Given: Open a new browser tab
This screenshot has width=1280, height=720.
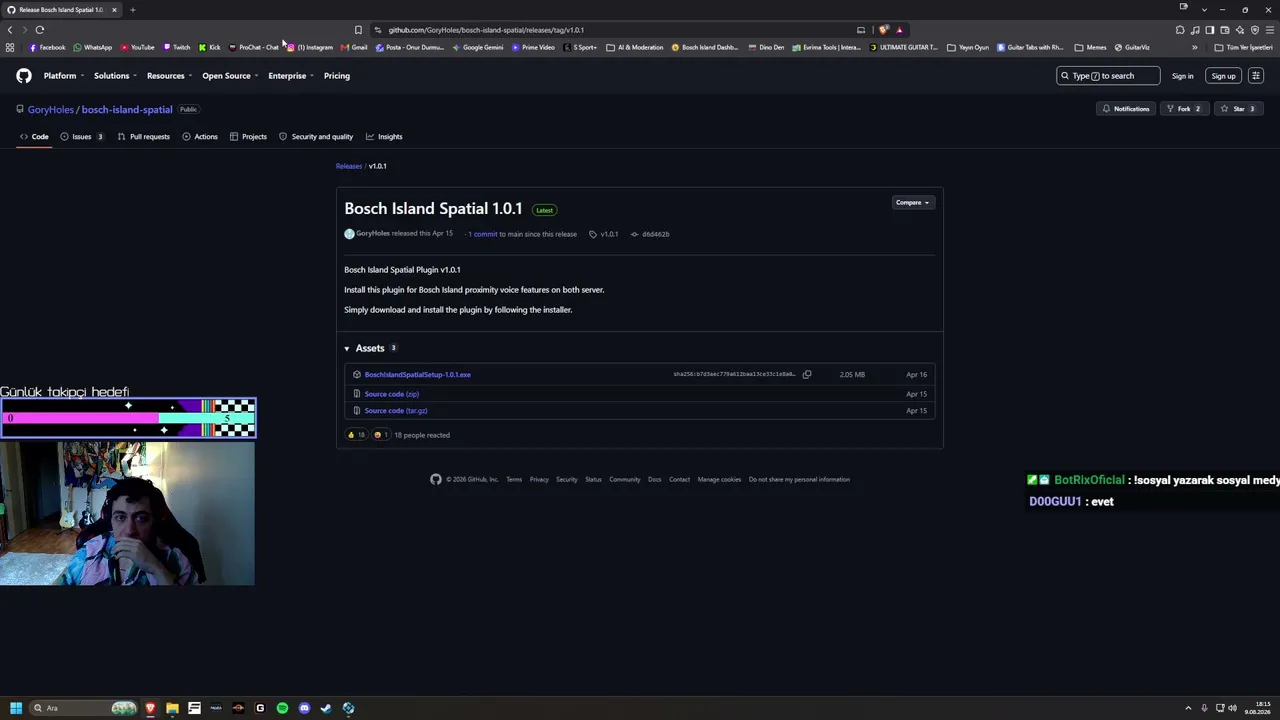Looking at the screenshot, I should (x=132, y=10).
